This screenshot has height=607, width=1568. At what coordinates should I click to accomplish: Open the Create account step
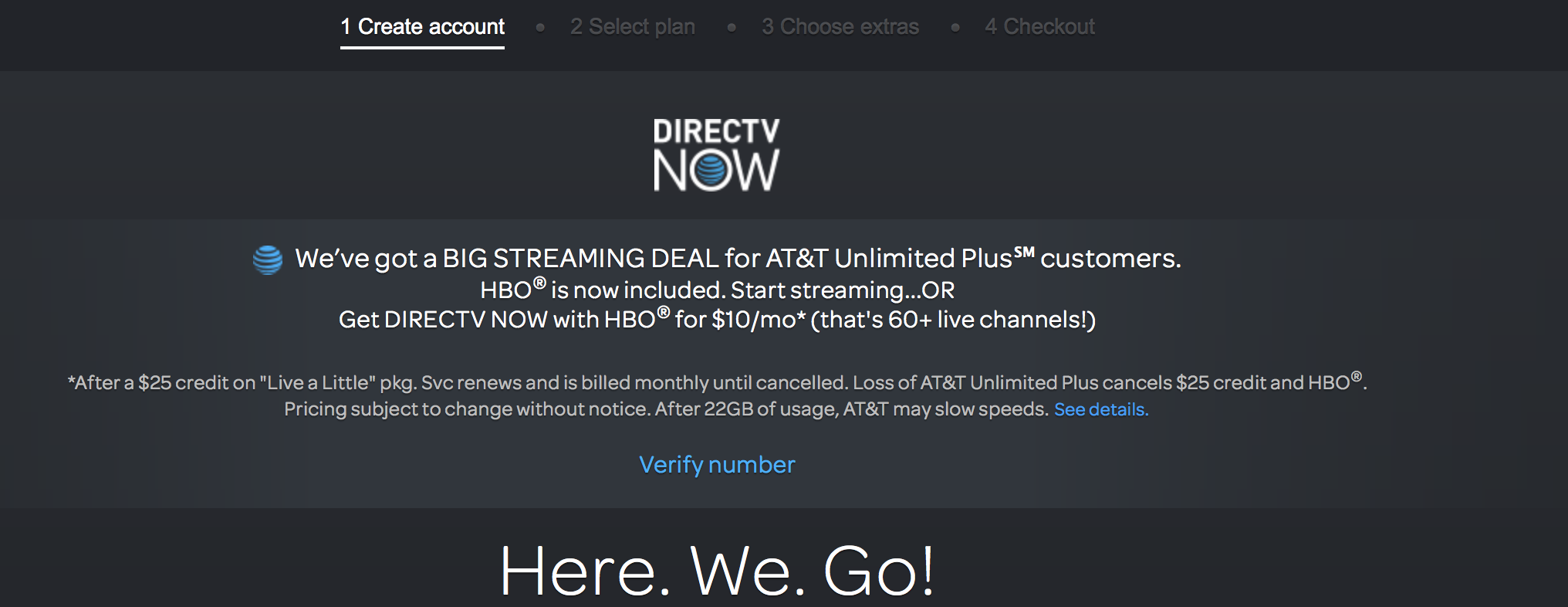(422, 27)
